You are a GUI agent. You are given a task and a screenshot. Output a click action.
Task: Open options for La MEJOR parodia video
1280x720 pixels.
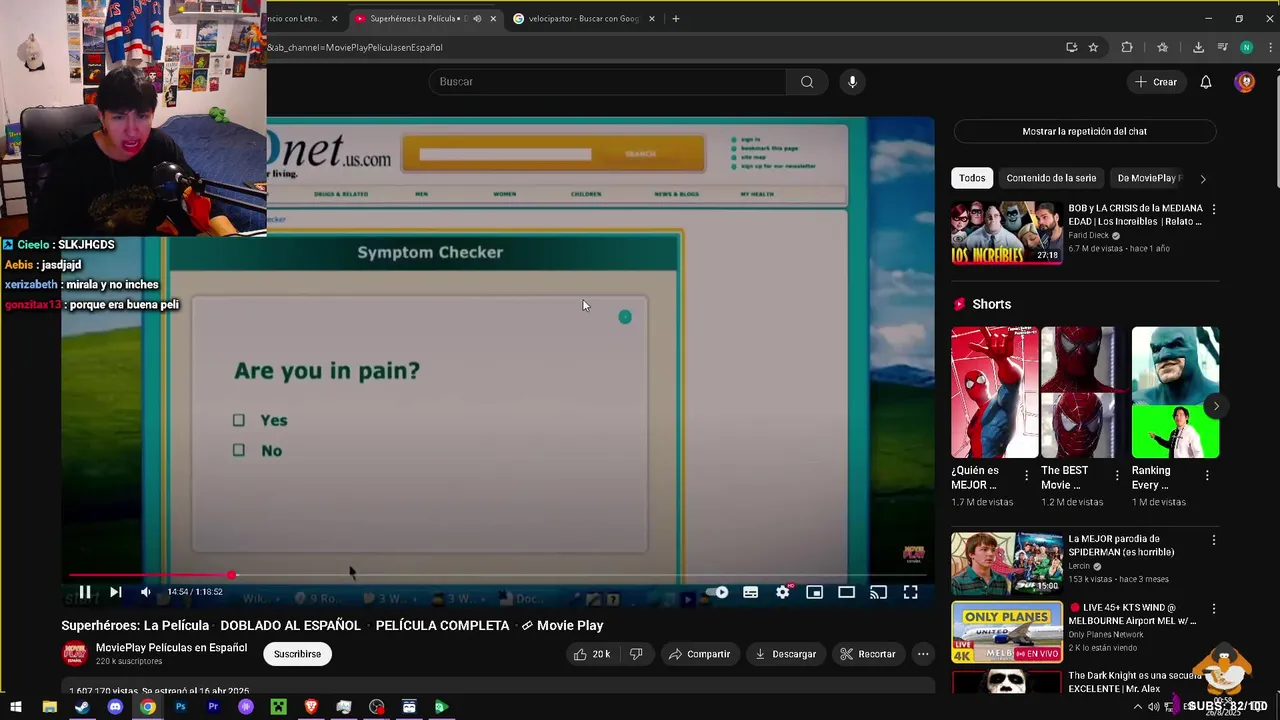(1214, 540)
